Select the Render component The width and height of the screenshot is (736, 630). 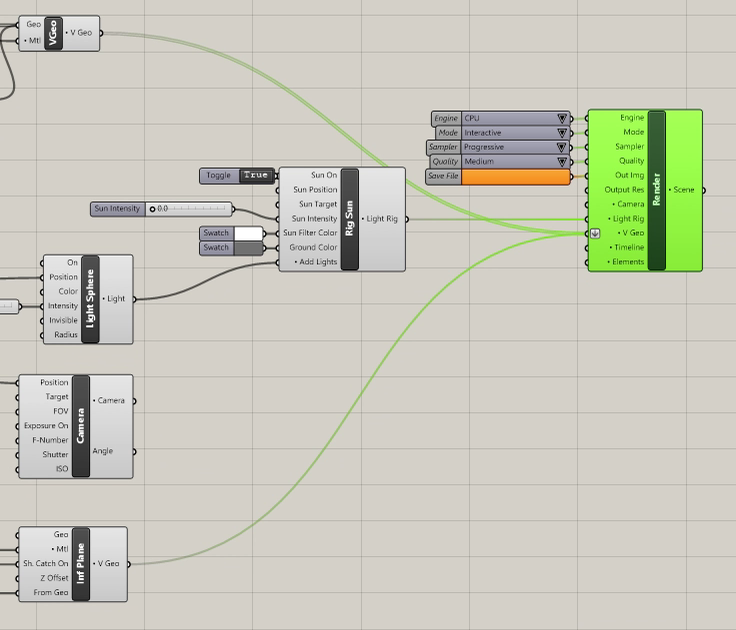657,190
